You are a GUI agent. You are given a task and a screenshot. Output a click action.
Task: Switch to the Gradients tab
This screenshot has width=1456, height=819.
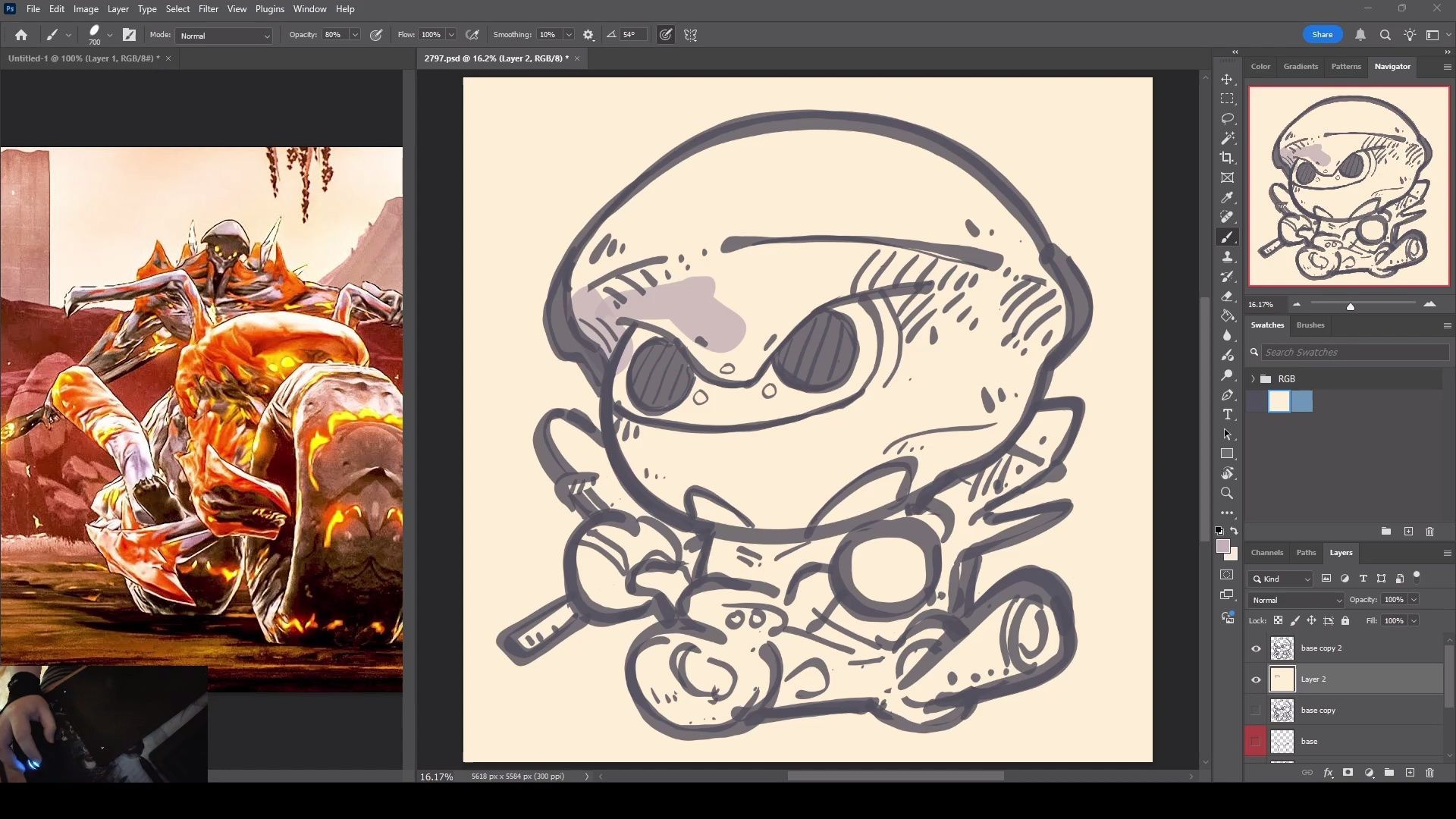(x=1301, y=67)
